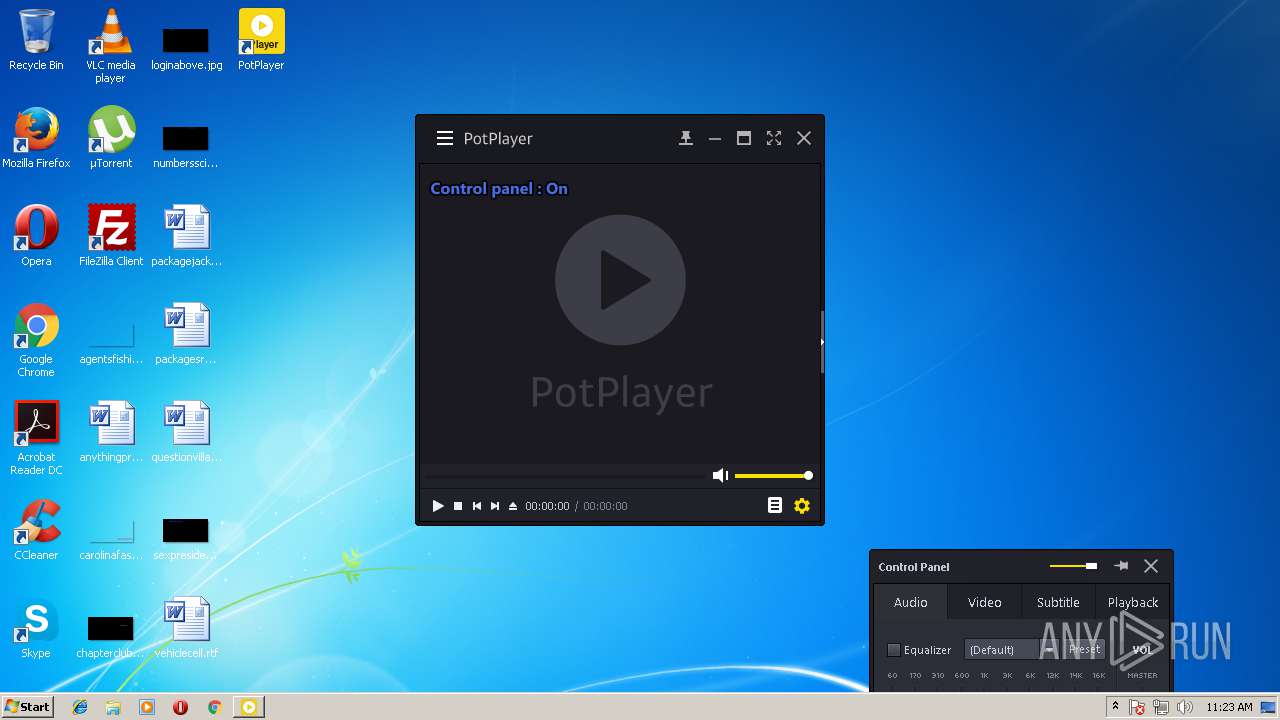Open Windows Explorer folder from taskbar

pyautogui.click(x=113, y=707)
